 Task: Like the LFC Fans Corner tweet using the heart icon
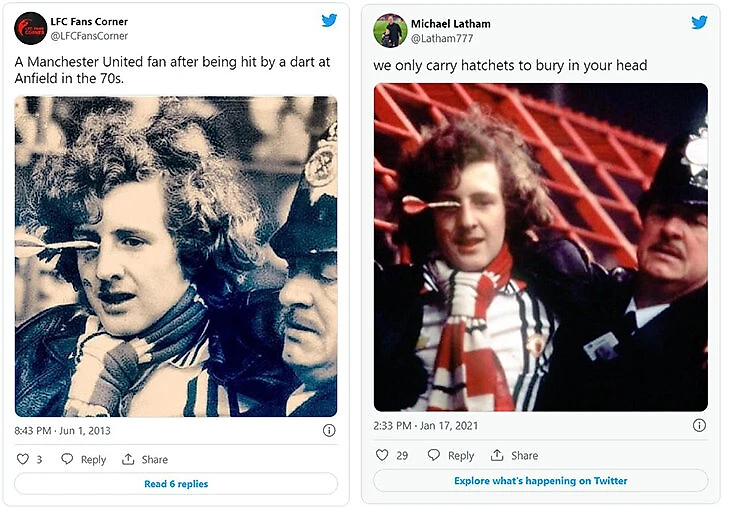[24, 459]
